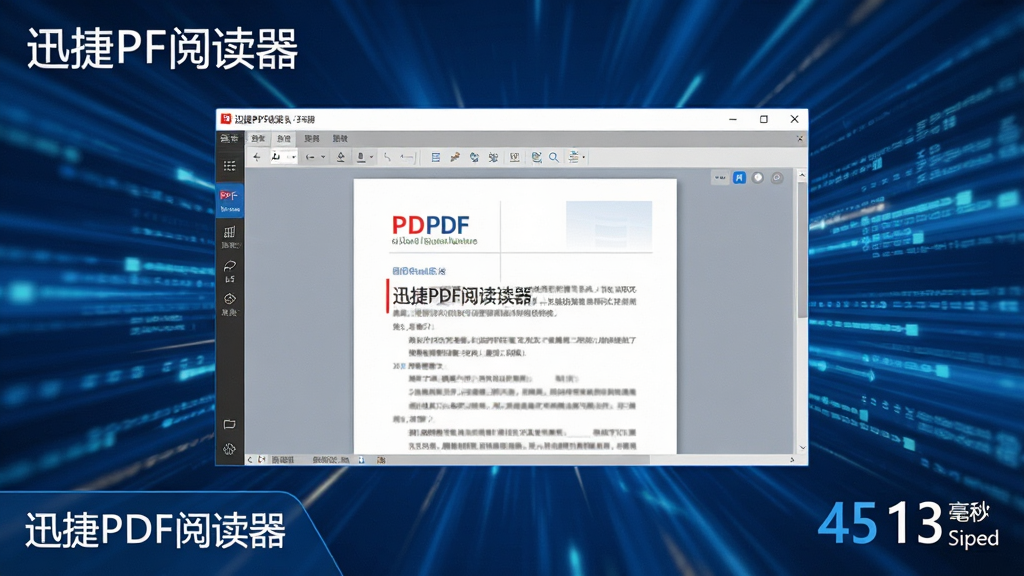Click the blue list layout icon
1024x576 pixels.
[x=436, y=157]
